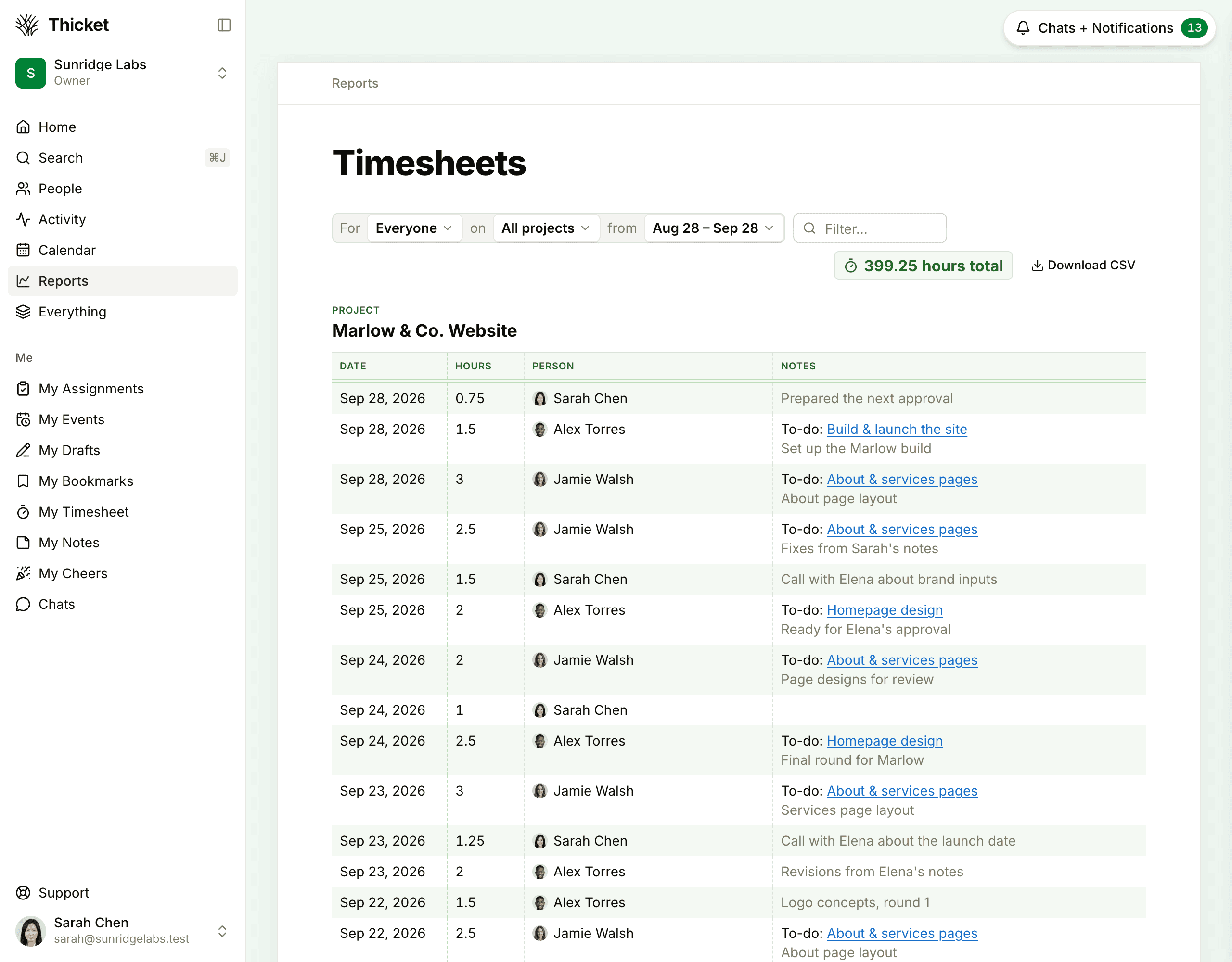
Task: Open the Build & launch the site link
Action: 897,429
